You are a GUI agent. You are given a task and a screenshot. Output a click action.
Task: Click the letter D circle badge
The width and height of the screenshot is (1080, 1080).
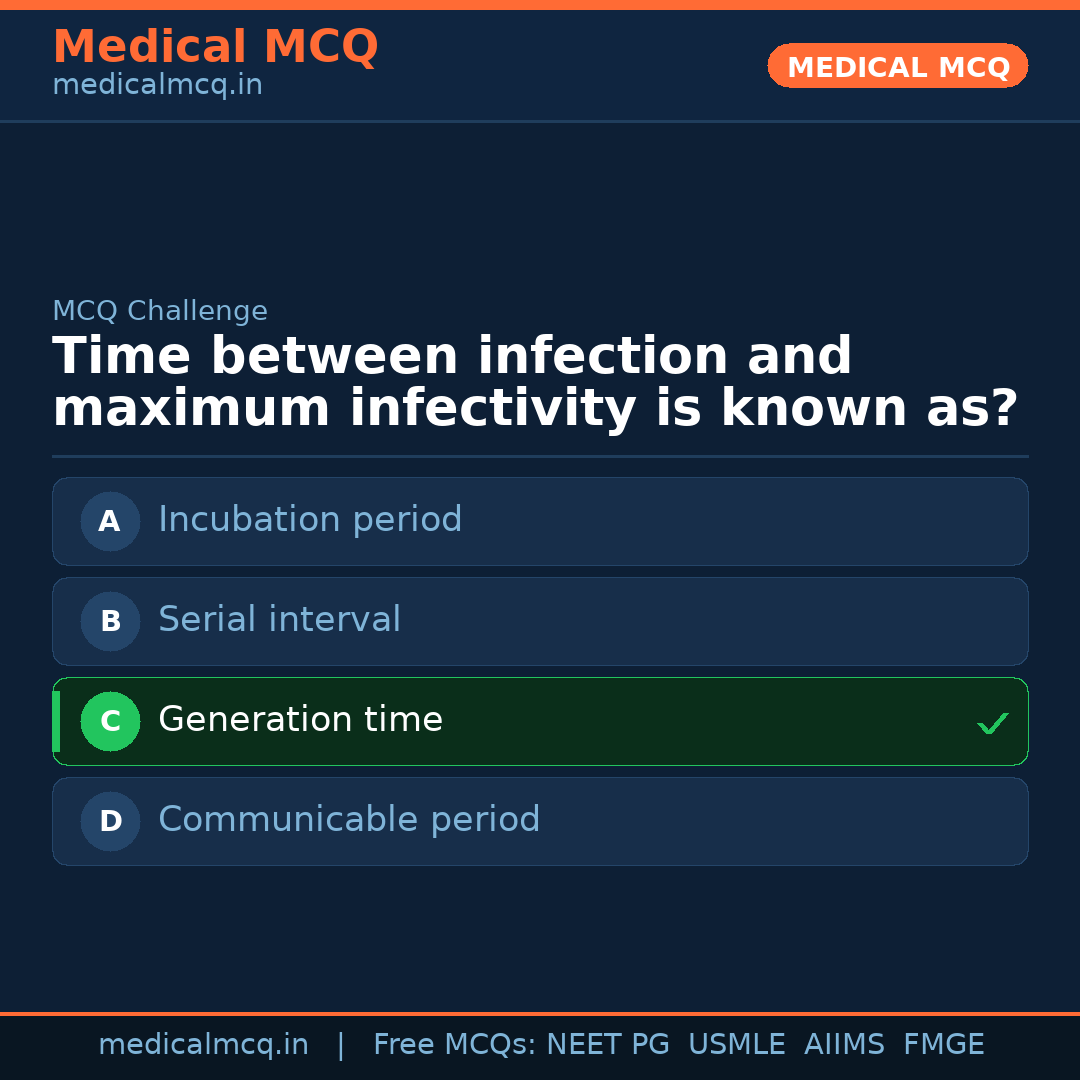[110, 821]
